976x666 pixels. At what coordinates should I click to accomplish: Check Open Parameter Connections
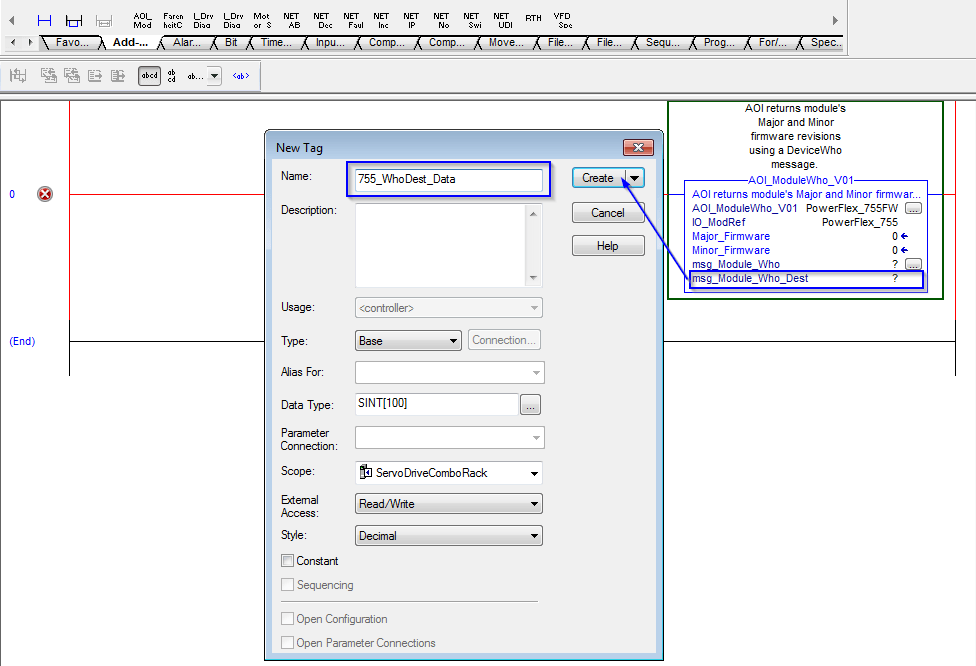[288, 643]
